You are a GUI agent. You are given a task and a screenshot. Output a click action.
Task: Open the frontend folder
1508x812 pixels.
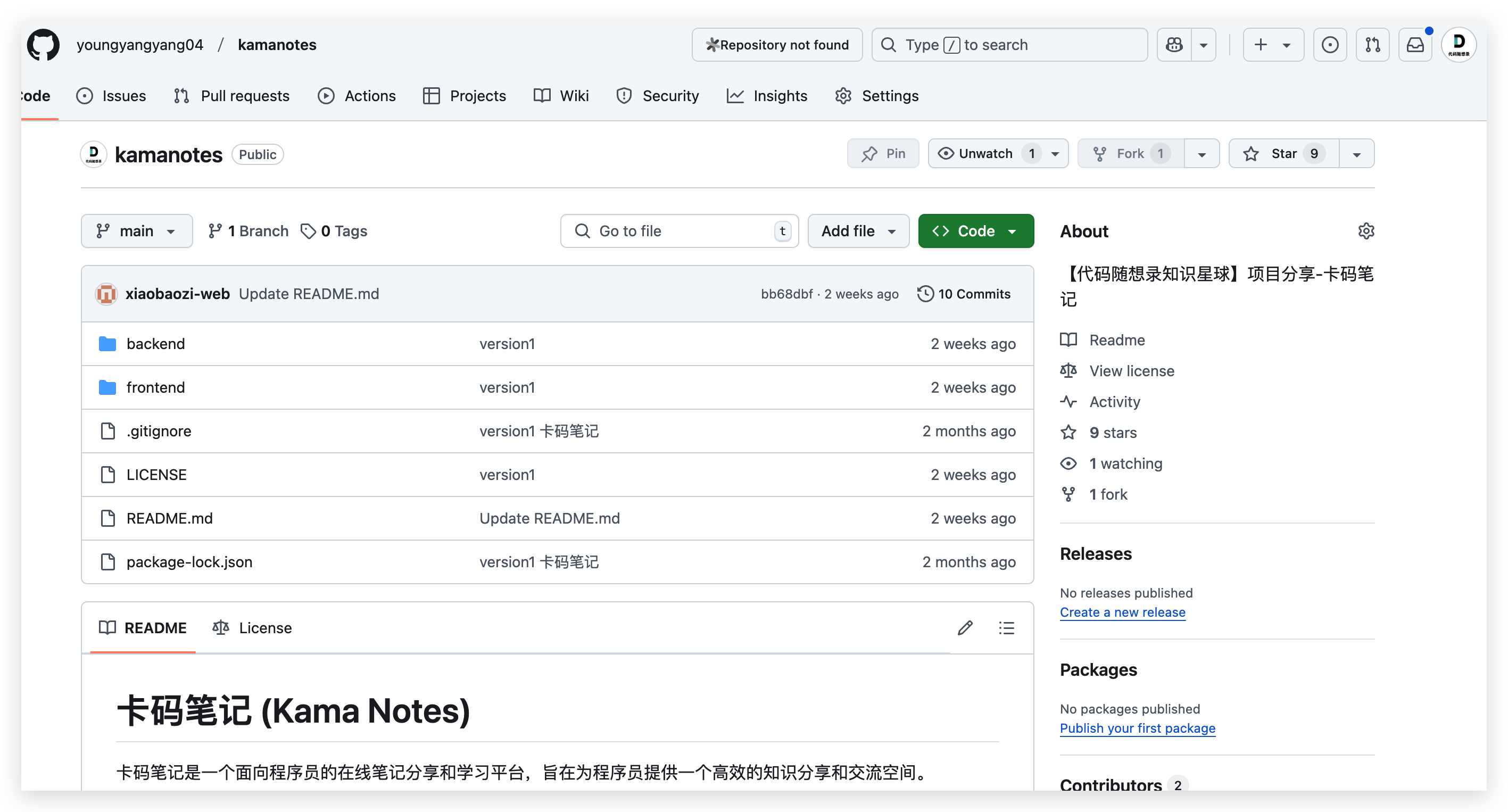tap(156, 387)
